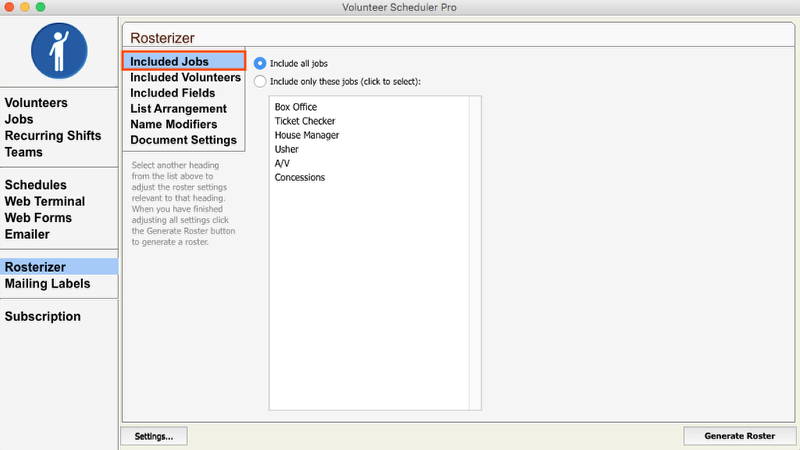
Task: Open the List Arrangement heading
Action: (179, 109)
